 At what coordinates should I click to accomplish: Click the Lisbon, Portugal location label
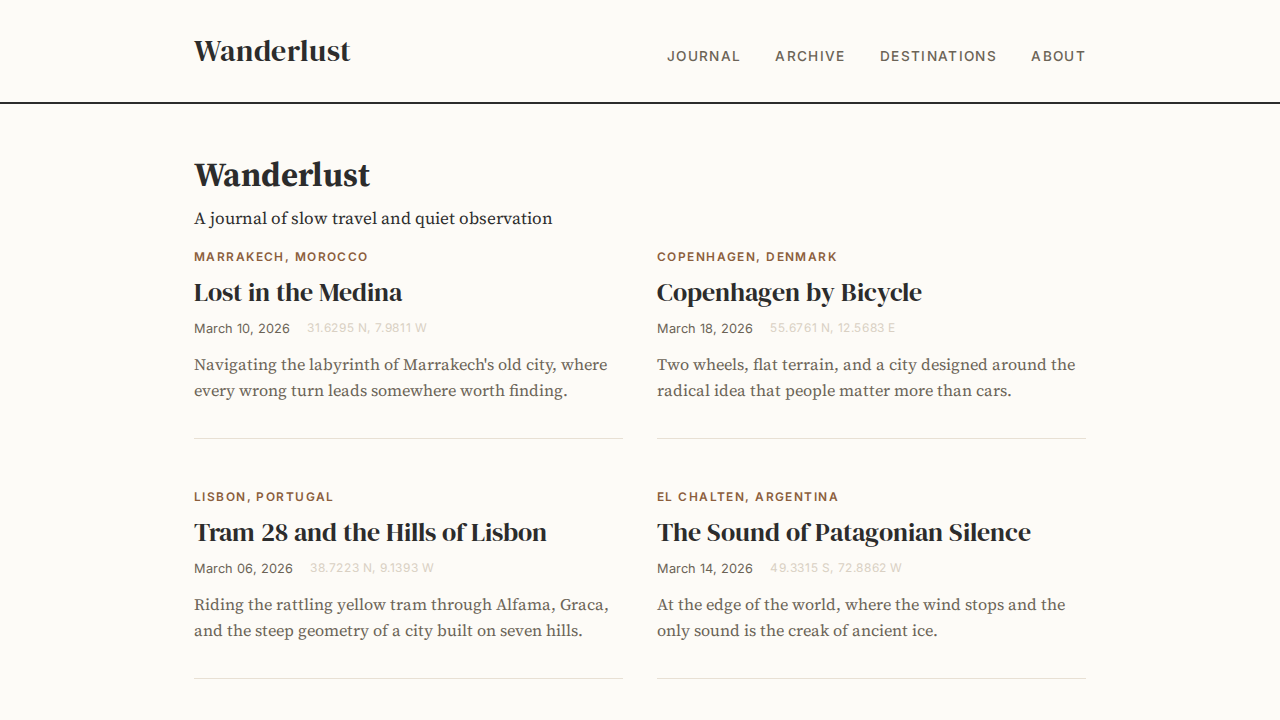coord(263,497)
